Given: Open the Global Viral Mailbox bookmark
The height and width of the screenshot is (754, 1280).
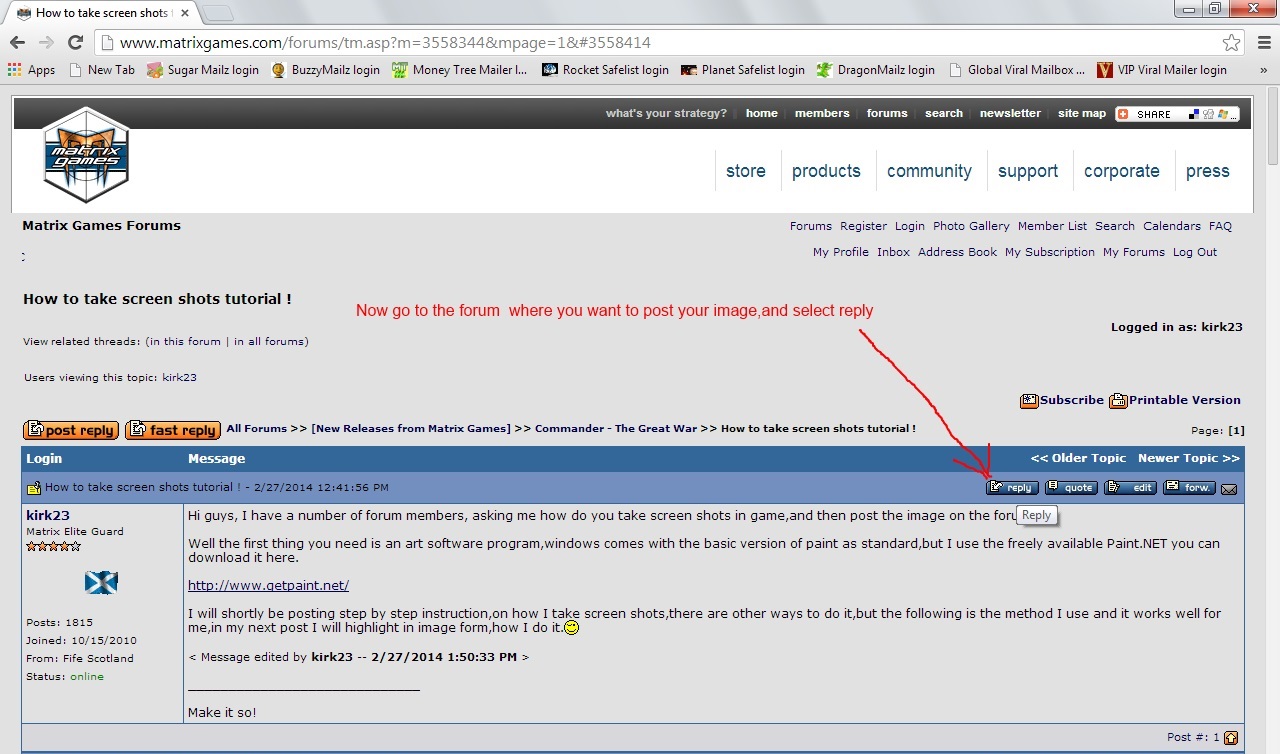Looking at the screenshot, I should (x=1015, y=70).
